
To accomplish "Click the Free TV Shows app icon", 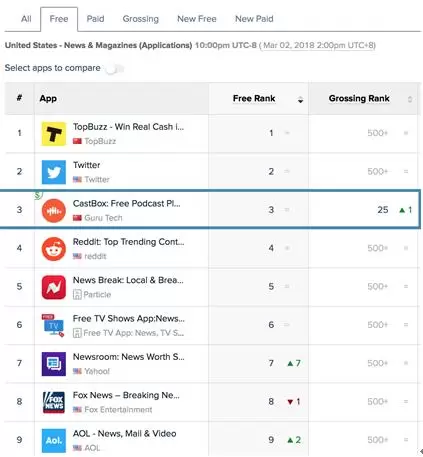I will [x=54, y=325].
